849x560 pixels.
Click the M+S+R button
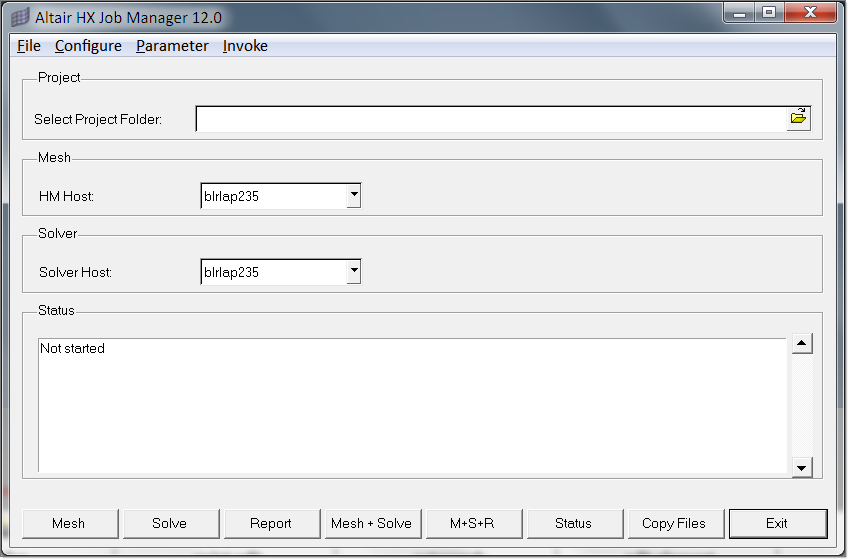click(474, 524)
